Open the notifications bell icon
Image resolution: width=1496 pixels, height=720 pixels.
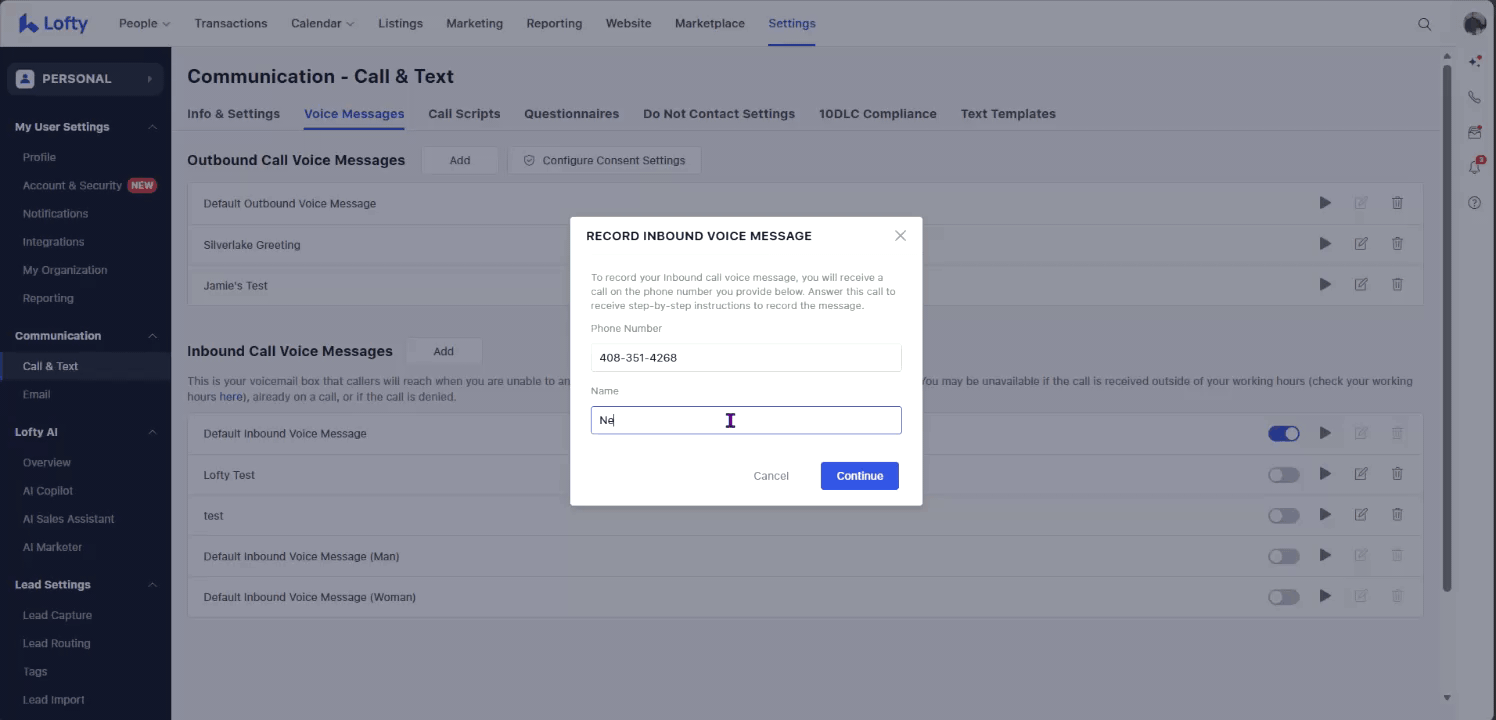pos(1474,167)
